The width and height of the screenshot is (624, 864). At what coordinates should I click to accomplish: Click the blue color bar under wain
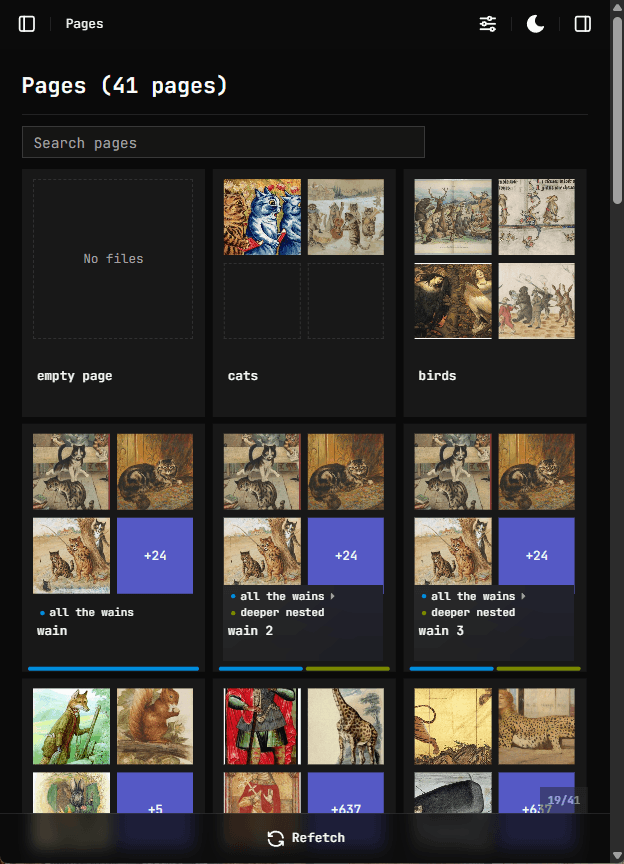click(113, 668)
